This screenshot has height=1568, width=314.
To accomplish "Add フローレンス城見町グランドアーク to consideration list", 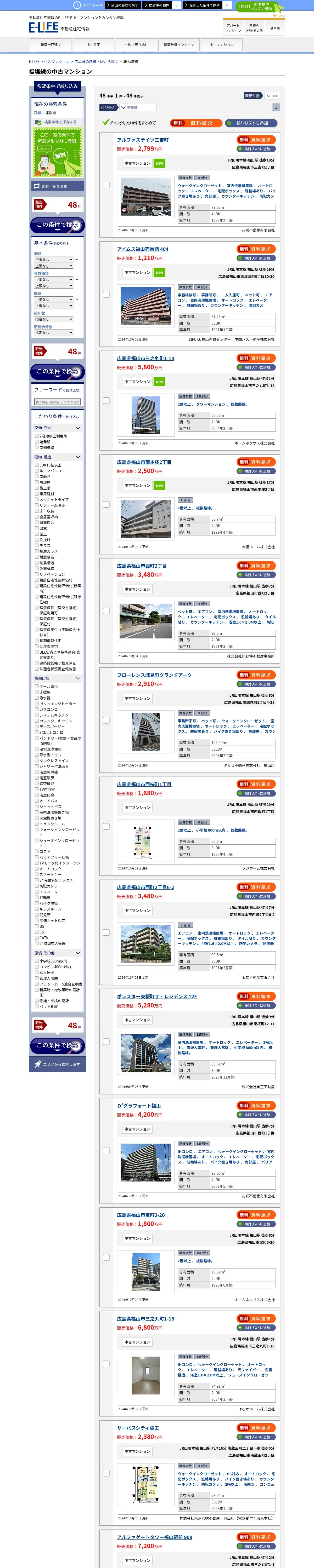I will [x=257, y=684].
